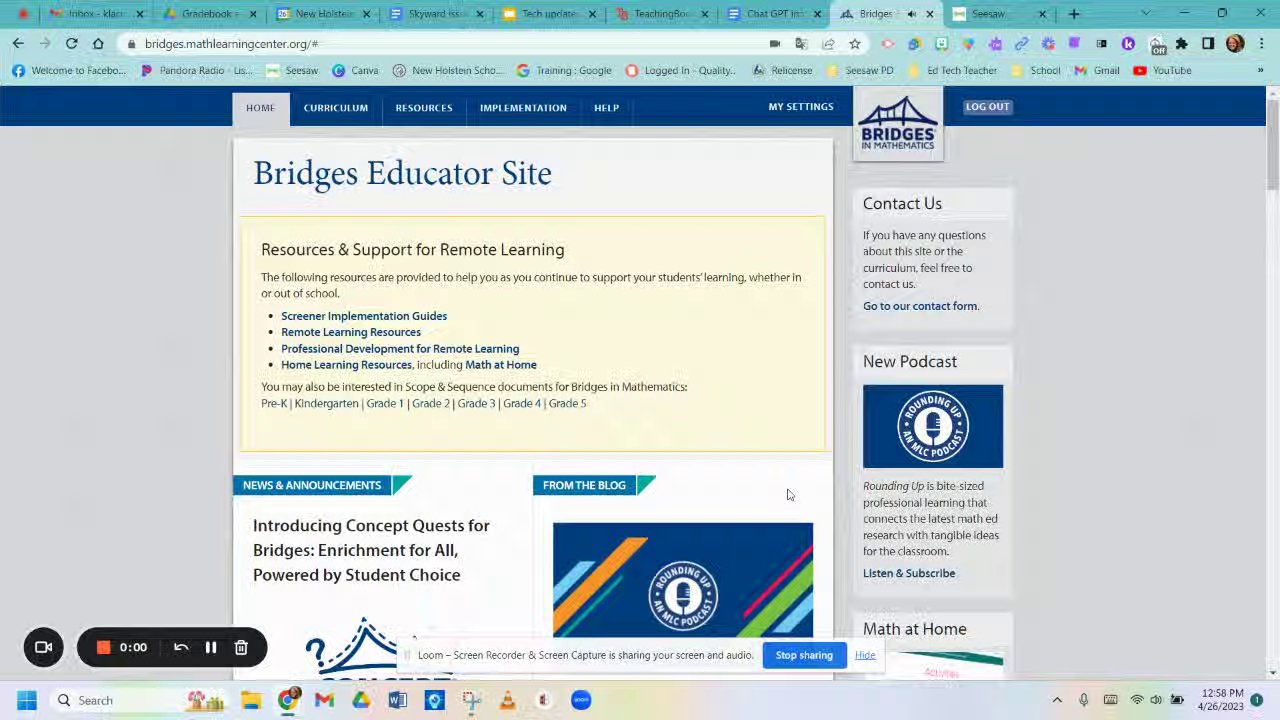Open Google Drive from the taskbar
This screenshot has height=720, width=1280.
click(x=361, y=700)
